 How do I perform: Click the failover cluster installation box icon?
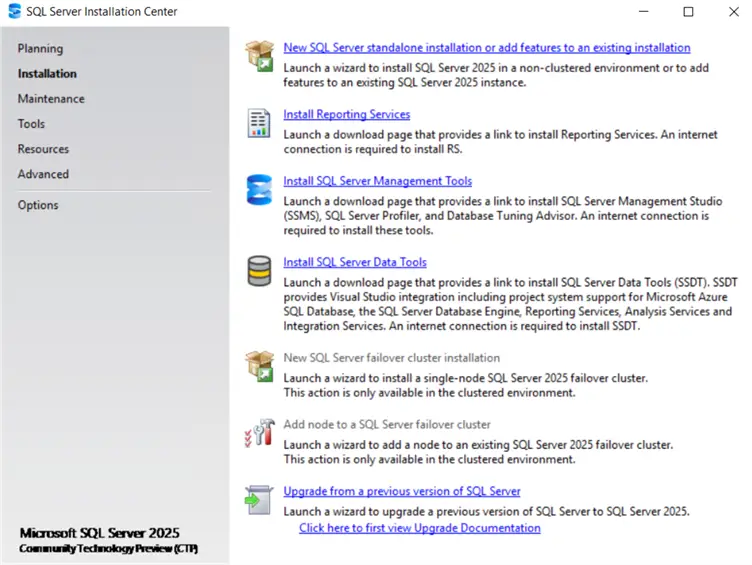click(x=259, y=366)
